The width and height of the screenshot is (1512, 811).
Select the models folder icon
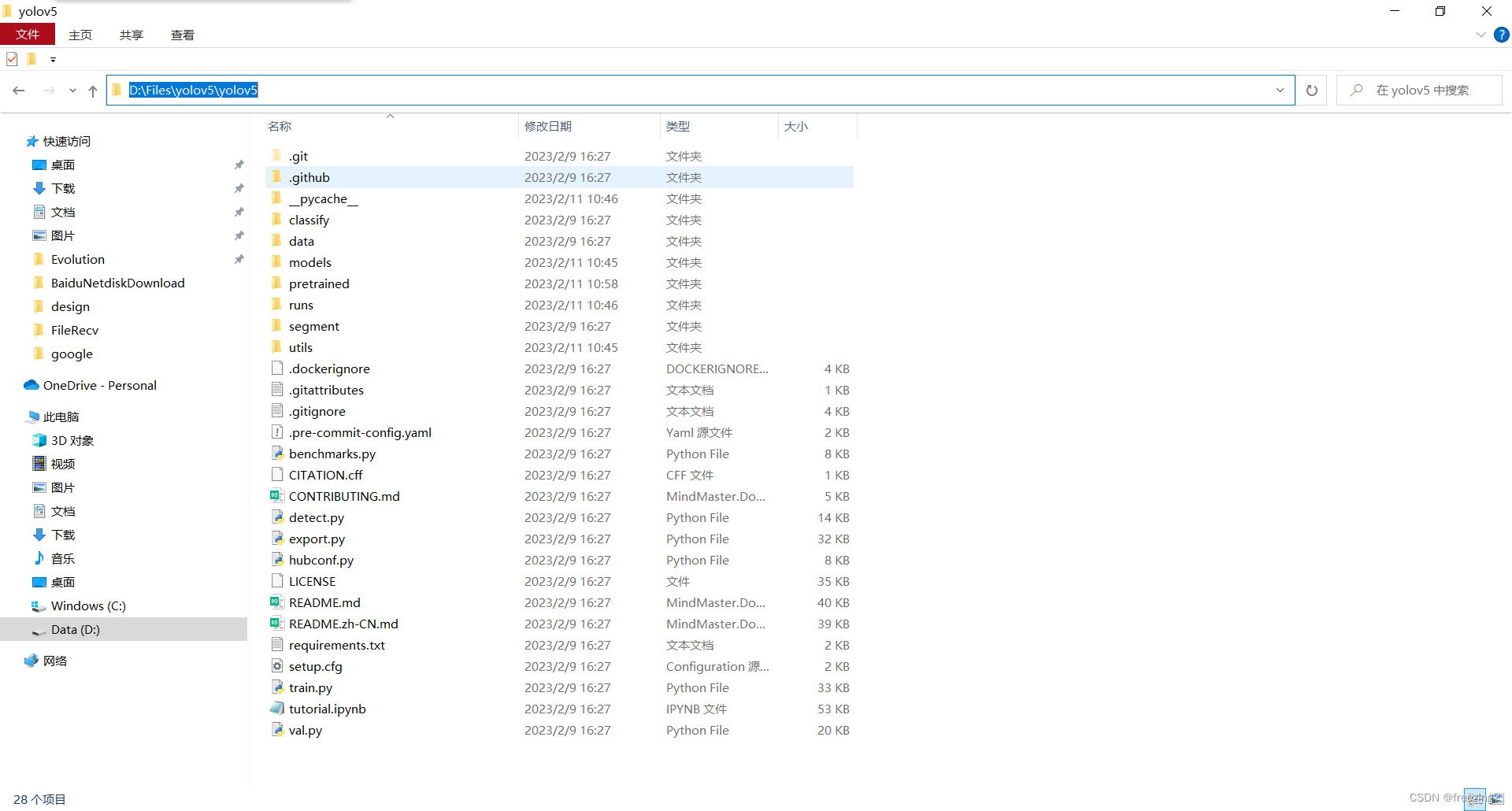pyautogui.click(x=276, y=262)
